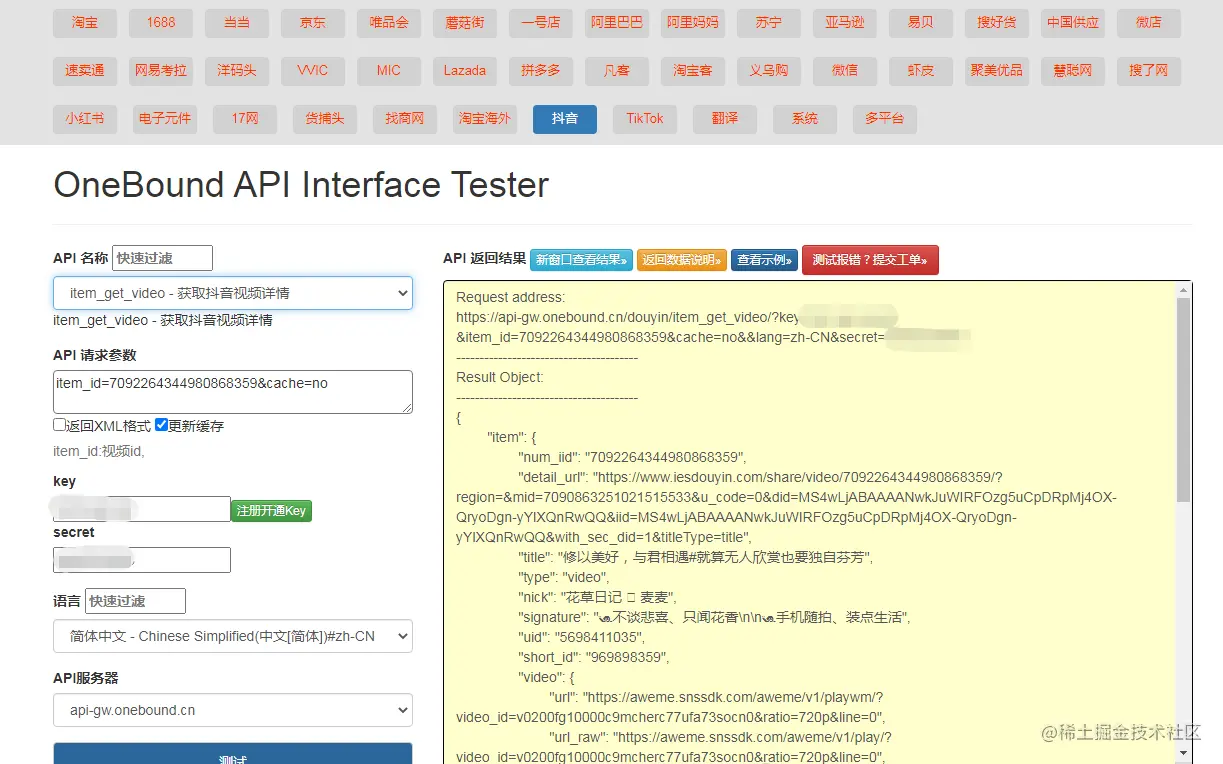
Task: Open the 凡客 tab
Action: (617, 71)
